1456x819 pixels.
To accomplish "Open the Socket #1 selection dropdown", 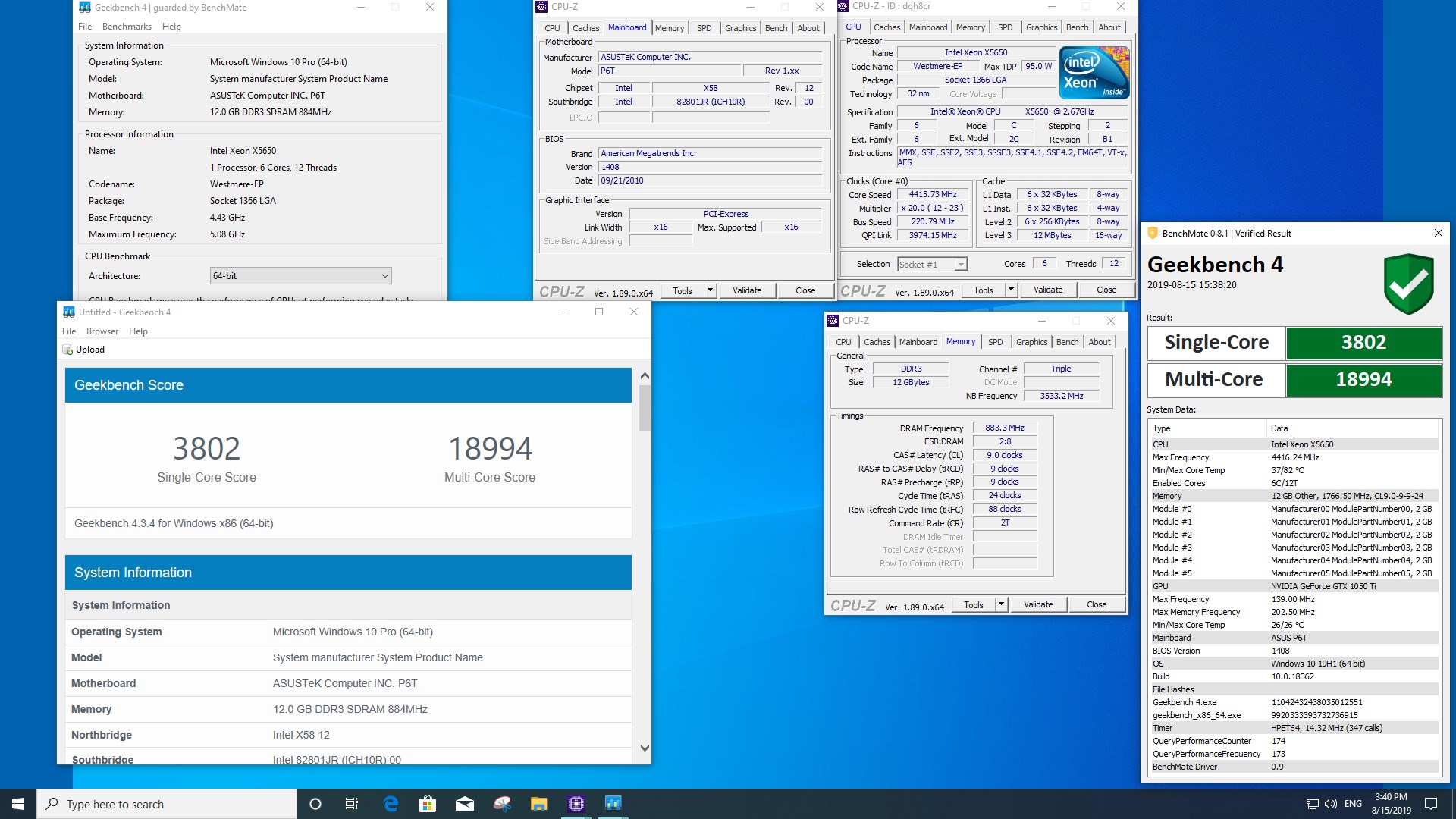I will coord(932,264).
